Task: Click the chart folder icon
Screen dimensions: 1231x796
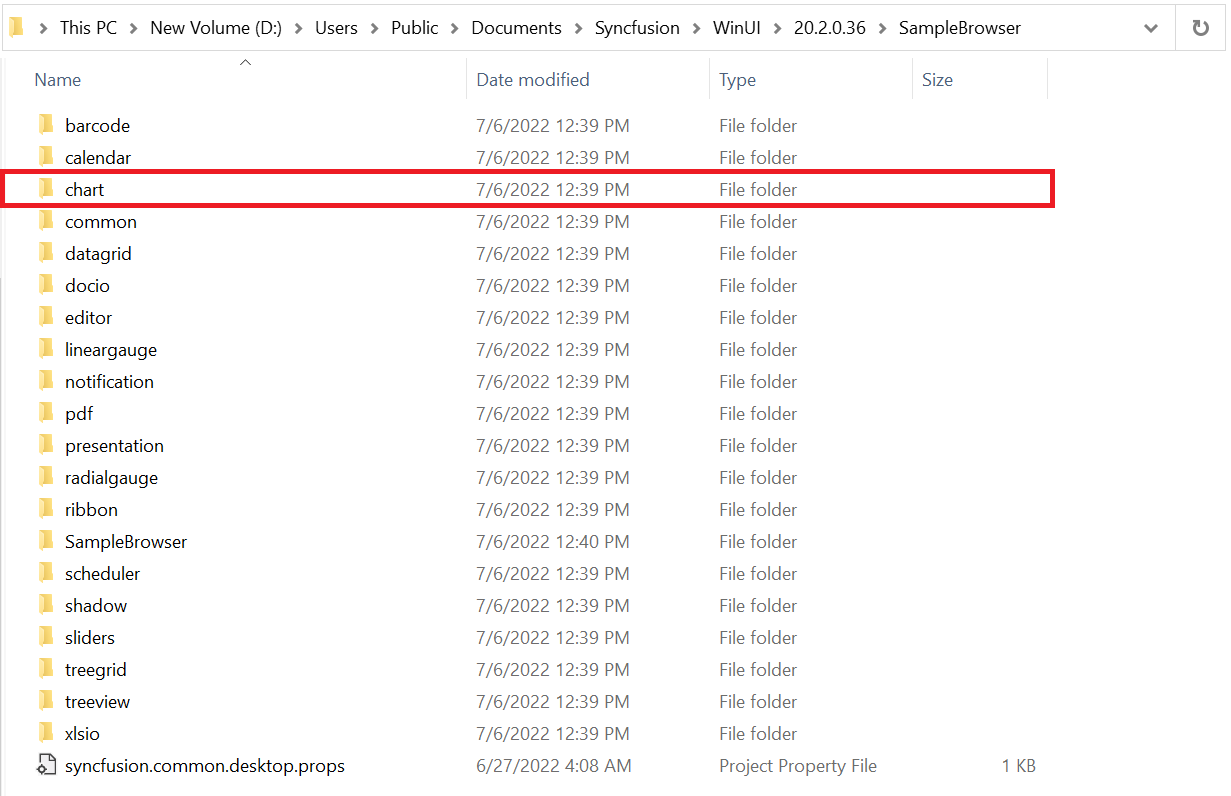Action: (x=46, y=189)
